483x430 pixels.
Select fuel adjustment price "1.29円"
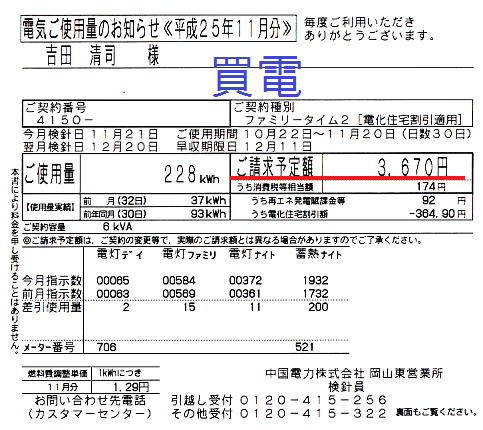(x=131, y=387)
